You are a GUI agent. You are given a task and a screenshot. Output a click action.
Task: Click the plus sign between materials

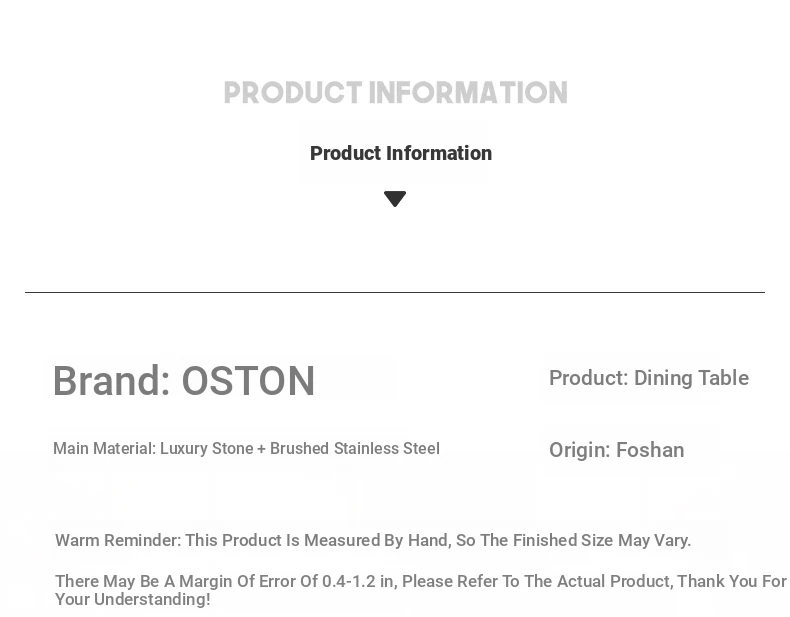(261, 450)
